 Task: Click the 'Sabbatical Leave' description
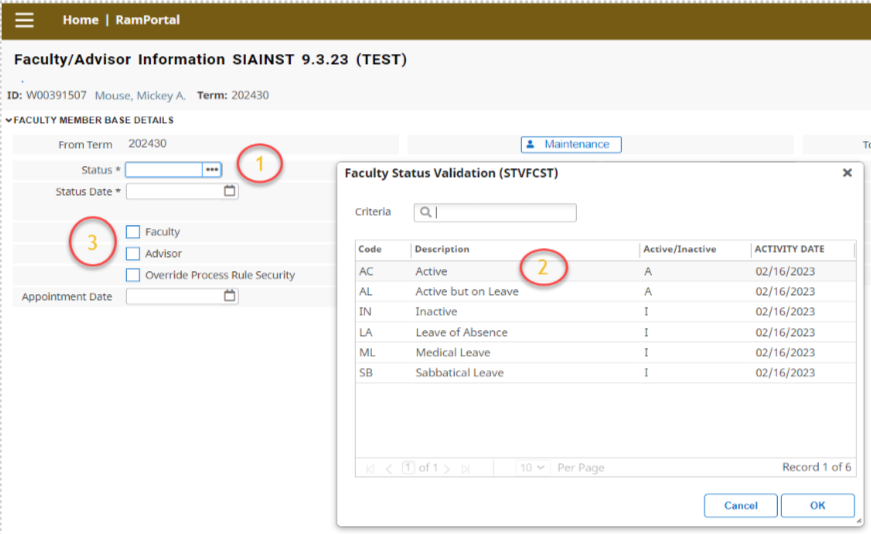459,372
